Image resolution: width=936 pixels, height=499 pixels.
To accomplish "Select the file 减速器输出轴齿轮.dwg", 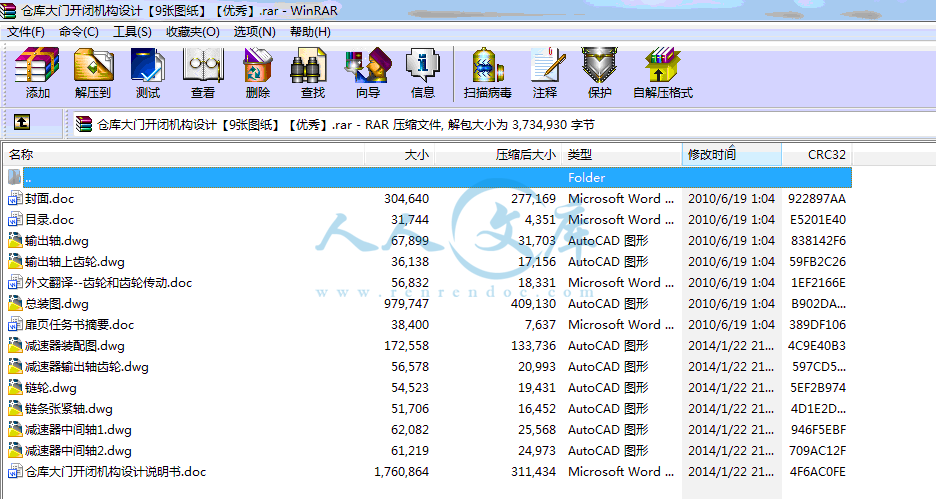I will pyautogui.click(x=87, y=366).
